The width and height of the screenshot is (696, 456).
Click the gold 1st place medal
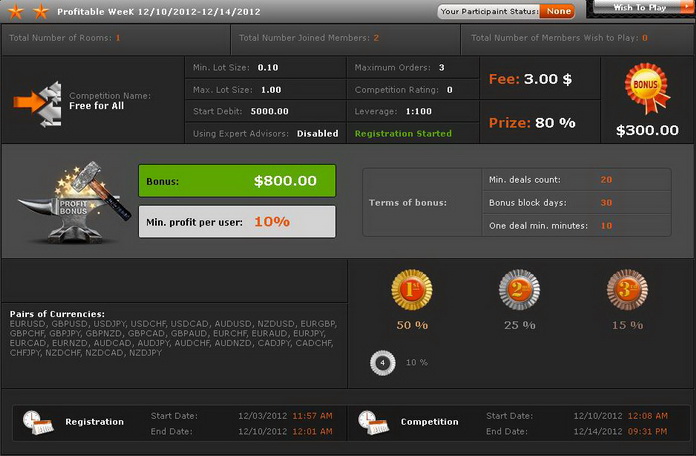[411, 289]
